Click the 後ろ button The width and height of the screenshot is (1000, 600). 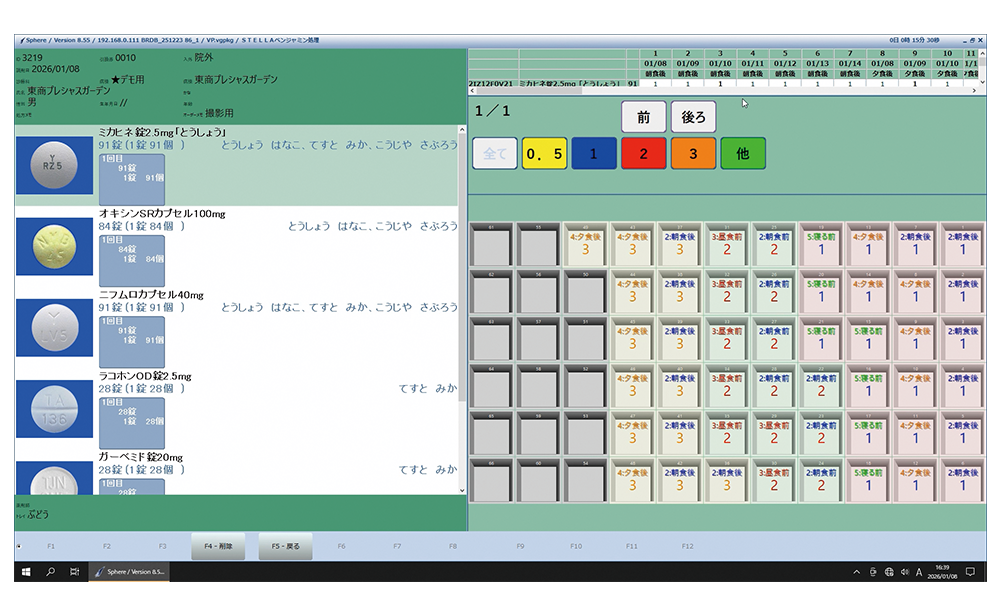pos(693,117)
